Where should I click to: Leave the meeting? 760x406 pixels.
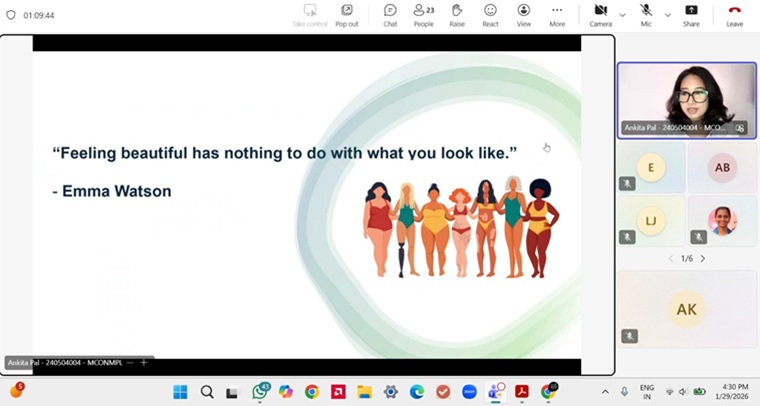point(734,14)
